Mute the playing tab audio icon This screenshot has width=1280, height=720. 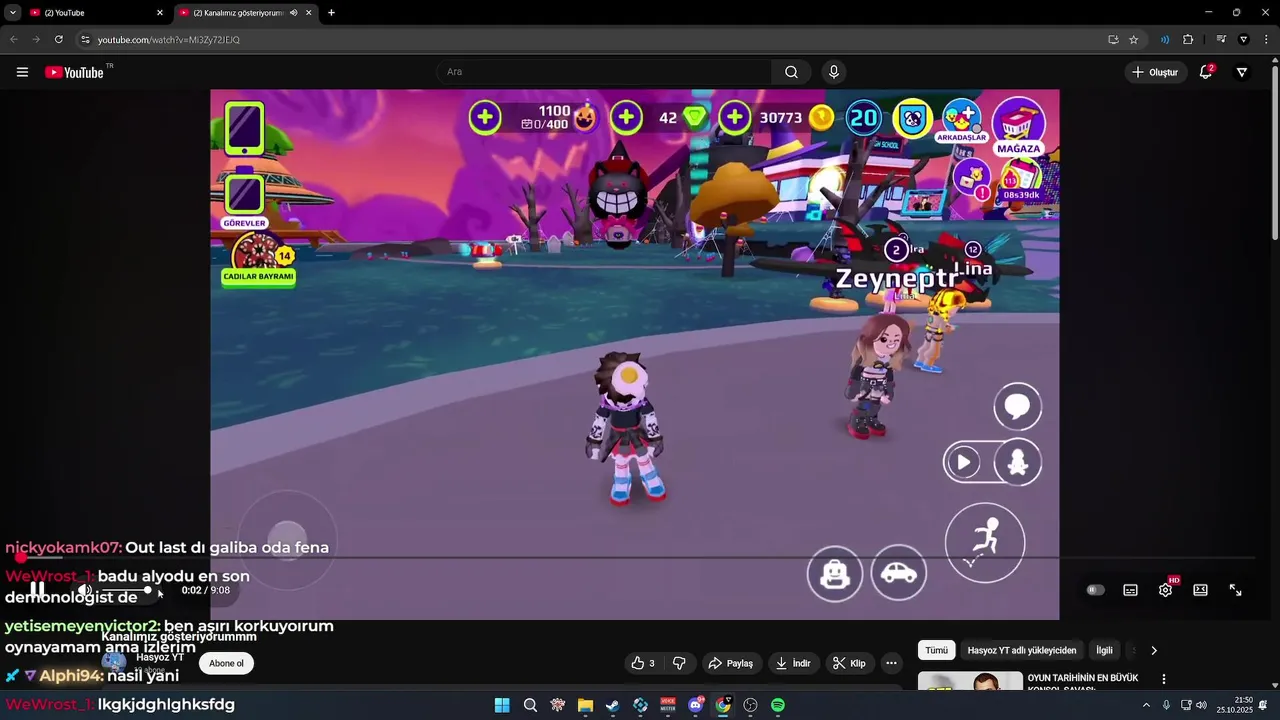[x=293, y=13]
